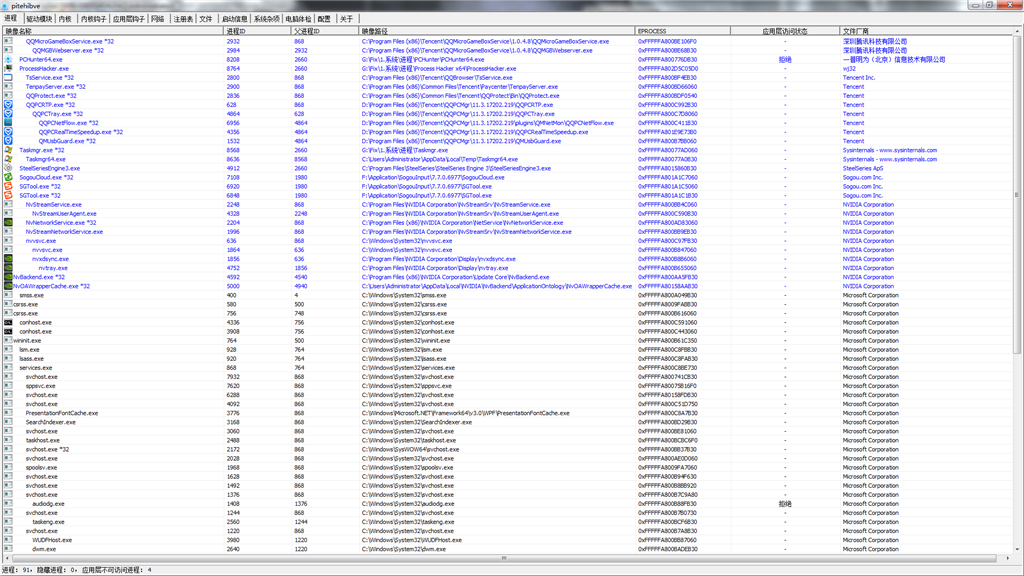Image resolution: width=1024 pixels, height=576 pixels.
Task: Click the QQMicroGameBoxService.exe row icon
Action: pos(8,41)
